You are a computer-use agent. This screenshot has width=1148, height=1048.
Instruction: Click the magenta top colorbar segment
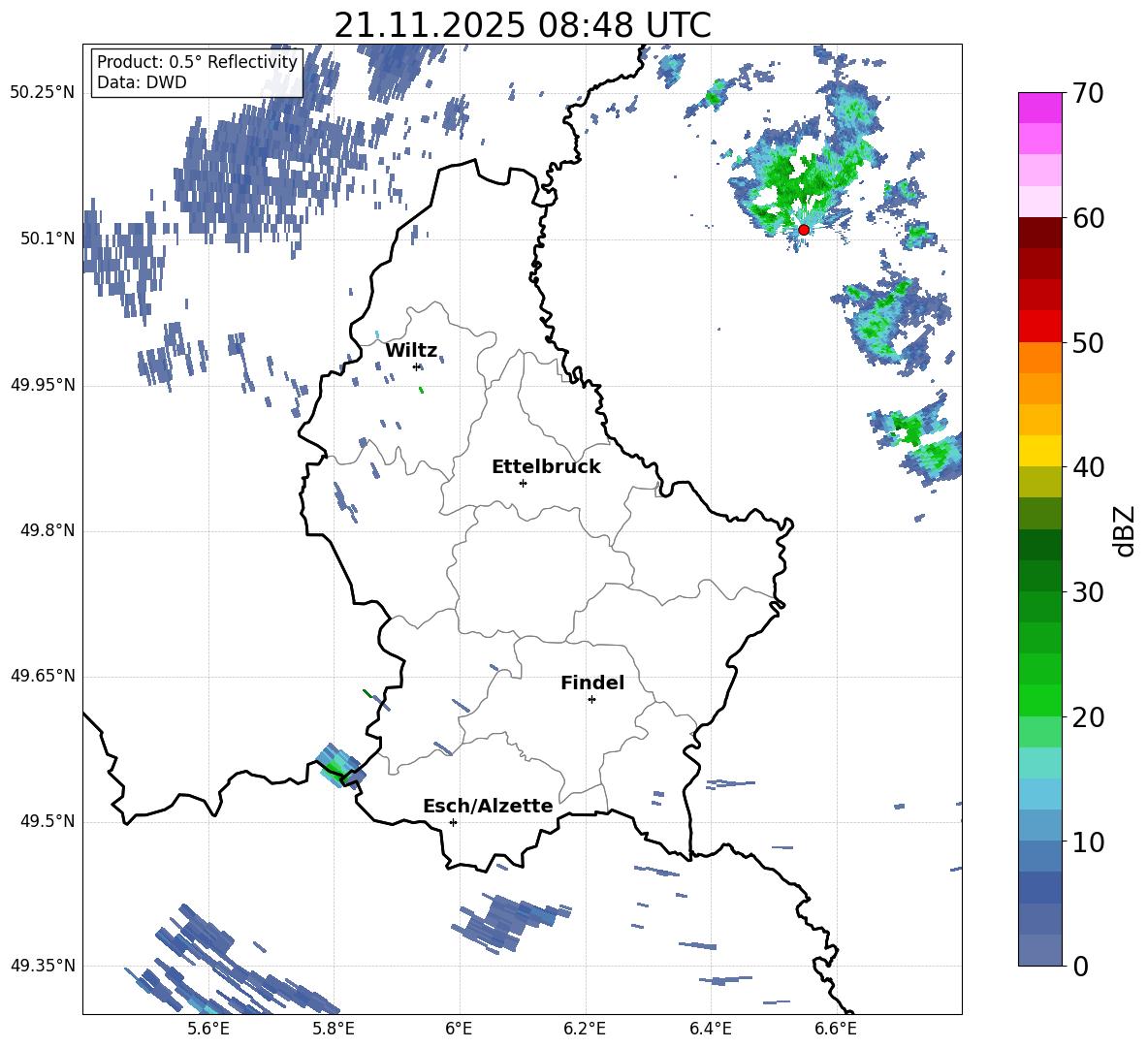click(1039, 109)
